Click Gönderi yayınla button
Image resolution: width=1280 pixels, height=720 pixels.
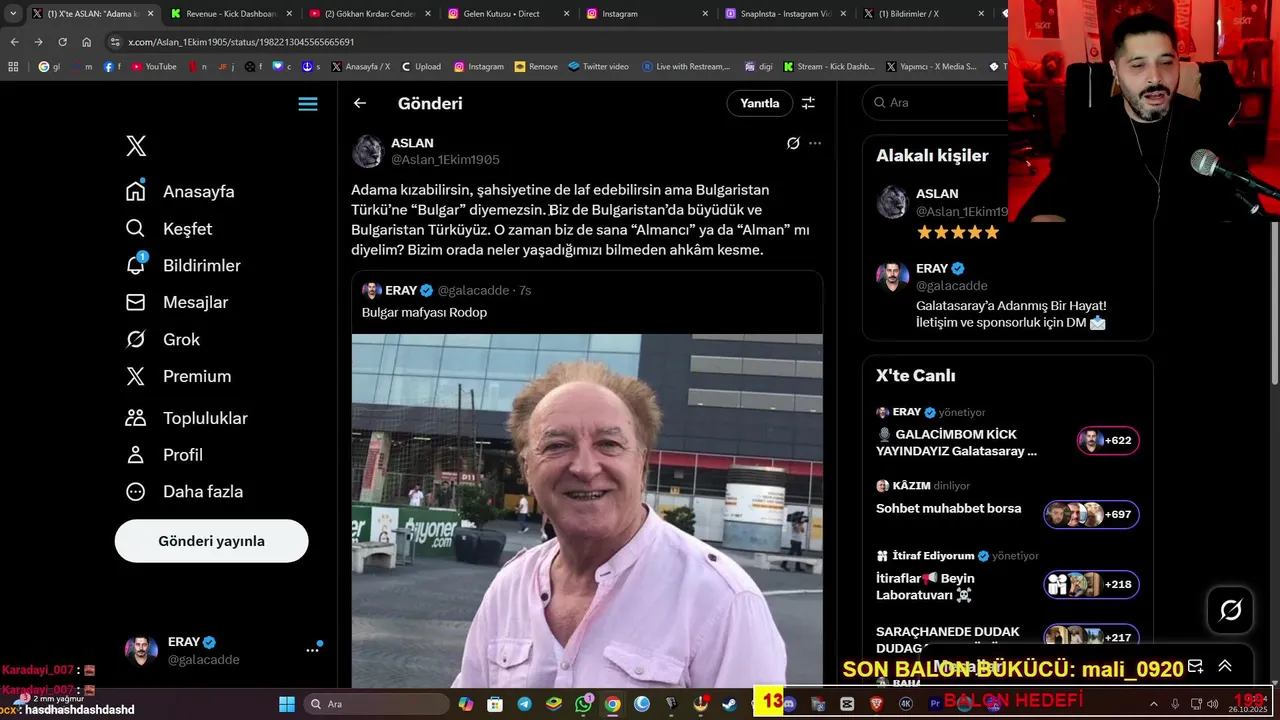pyautogui.click(x=211, y=541)
